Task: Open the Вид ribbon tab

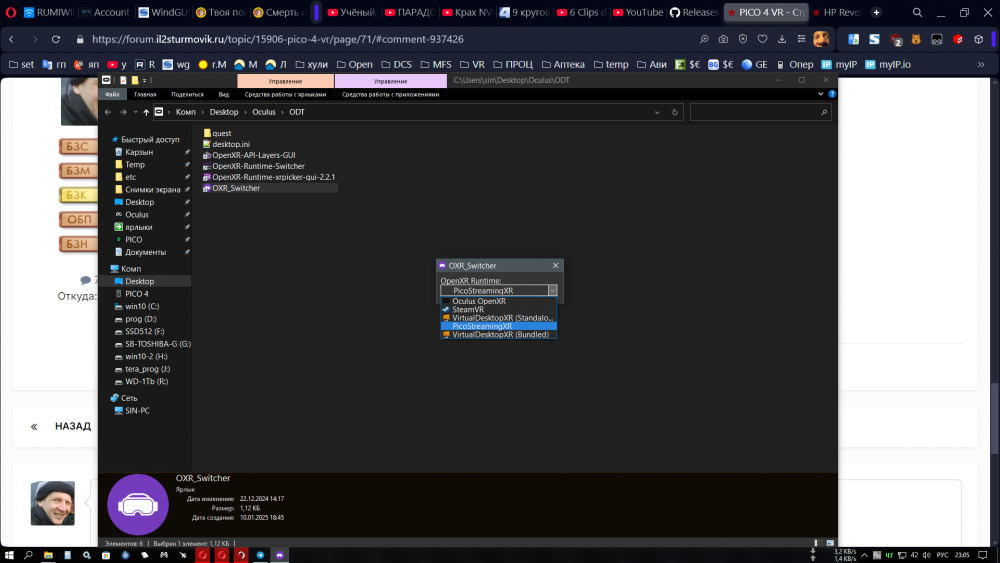Action: coord(224,94)
